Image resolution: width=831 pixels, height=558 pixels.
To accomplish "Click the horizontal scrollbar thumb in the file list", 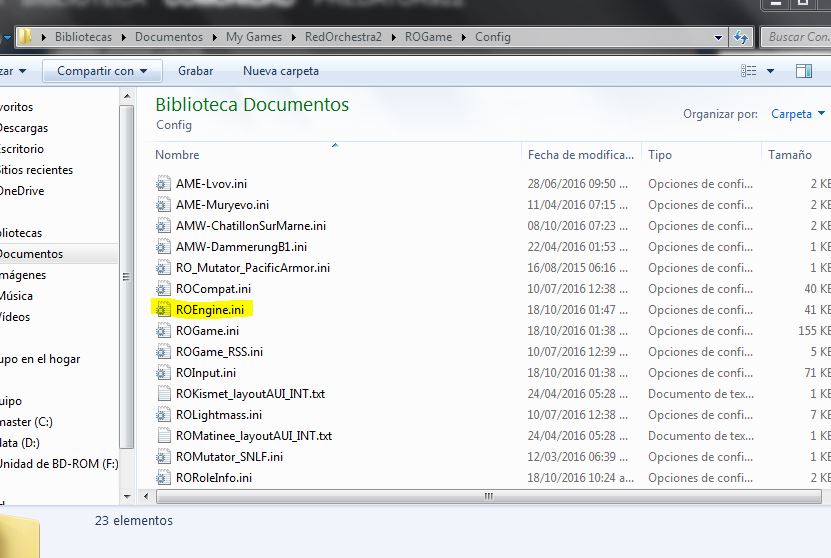I will pos(488,497).
